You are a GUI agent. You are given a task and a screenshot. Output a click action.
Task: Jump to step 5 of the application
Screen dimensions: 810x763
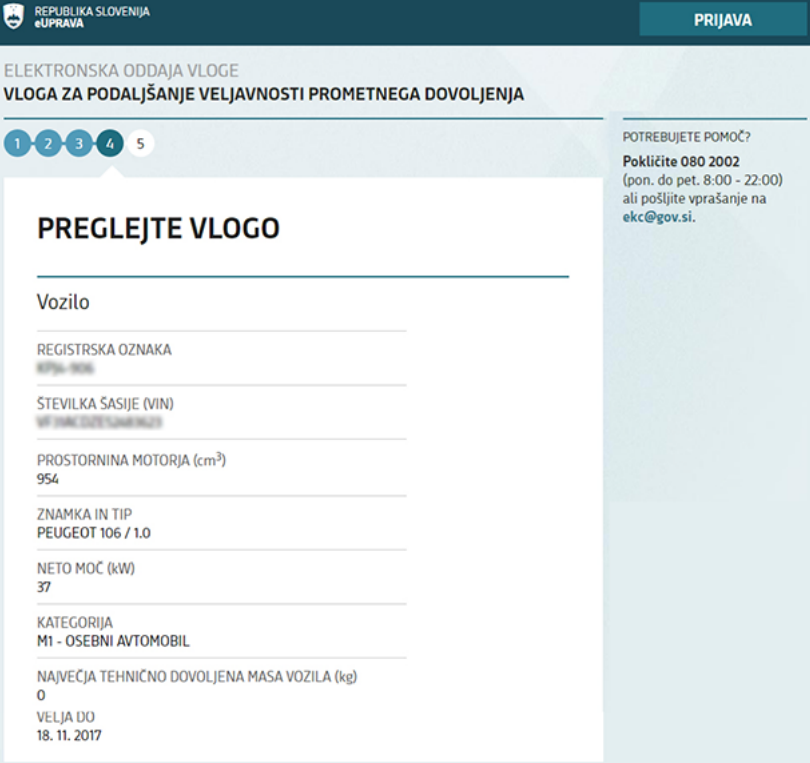[140, 143]
